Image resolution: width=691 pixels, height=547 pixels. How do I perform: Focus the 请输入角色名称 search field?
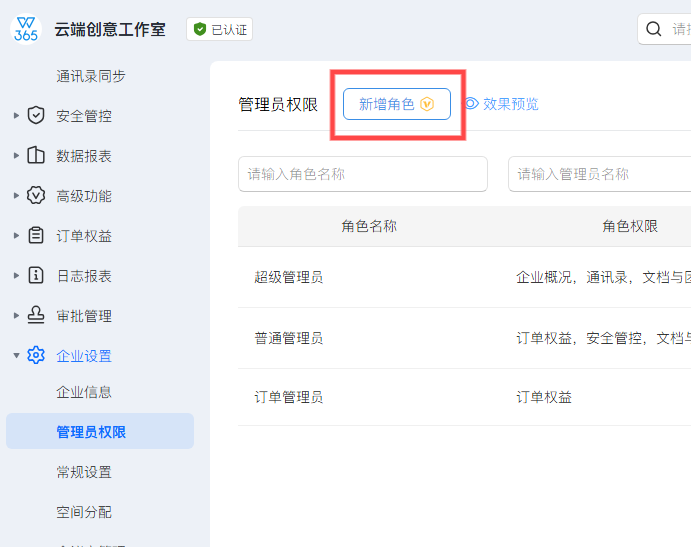coord(362,174)
